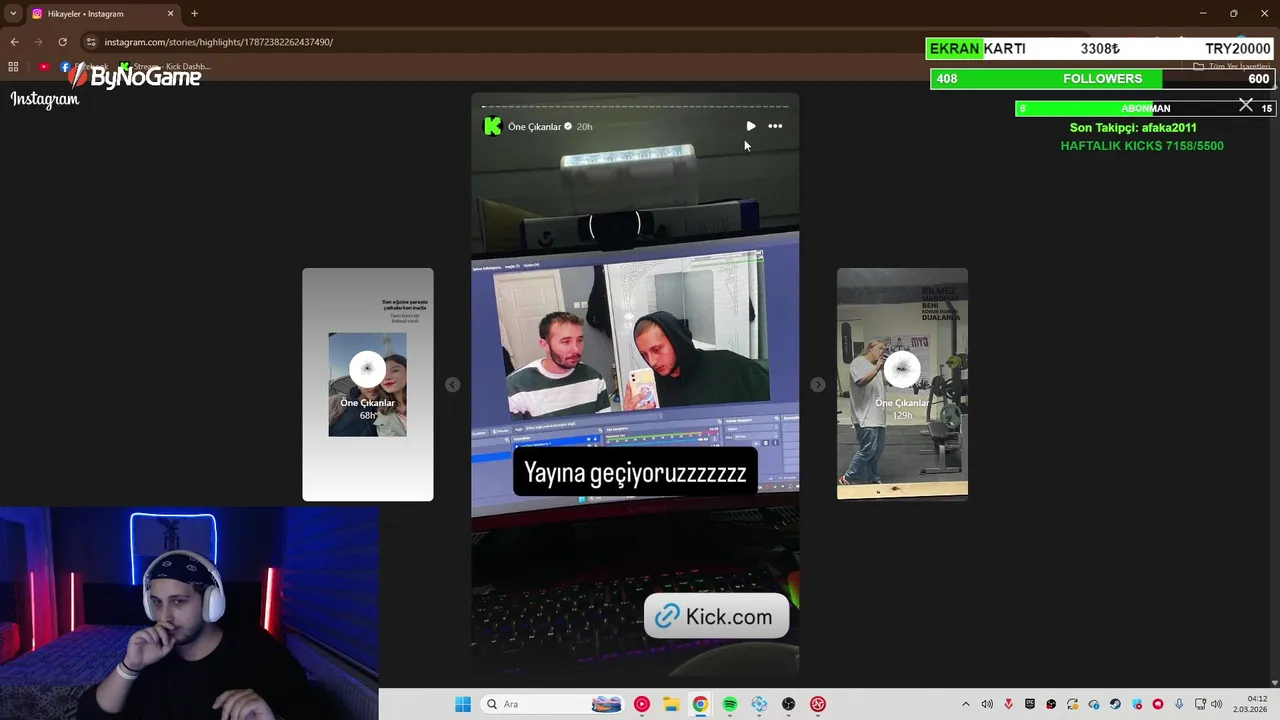
Task: Play the paused Instagram story
Action: pos(751,126)
